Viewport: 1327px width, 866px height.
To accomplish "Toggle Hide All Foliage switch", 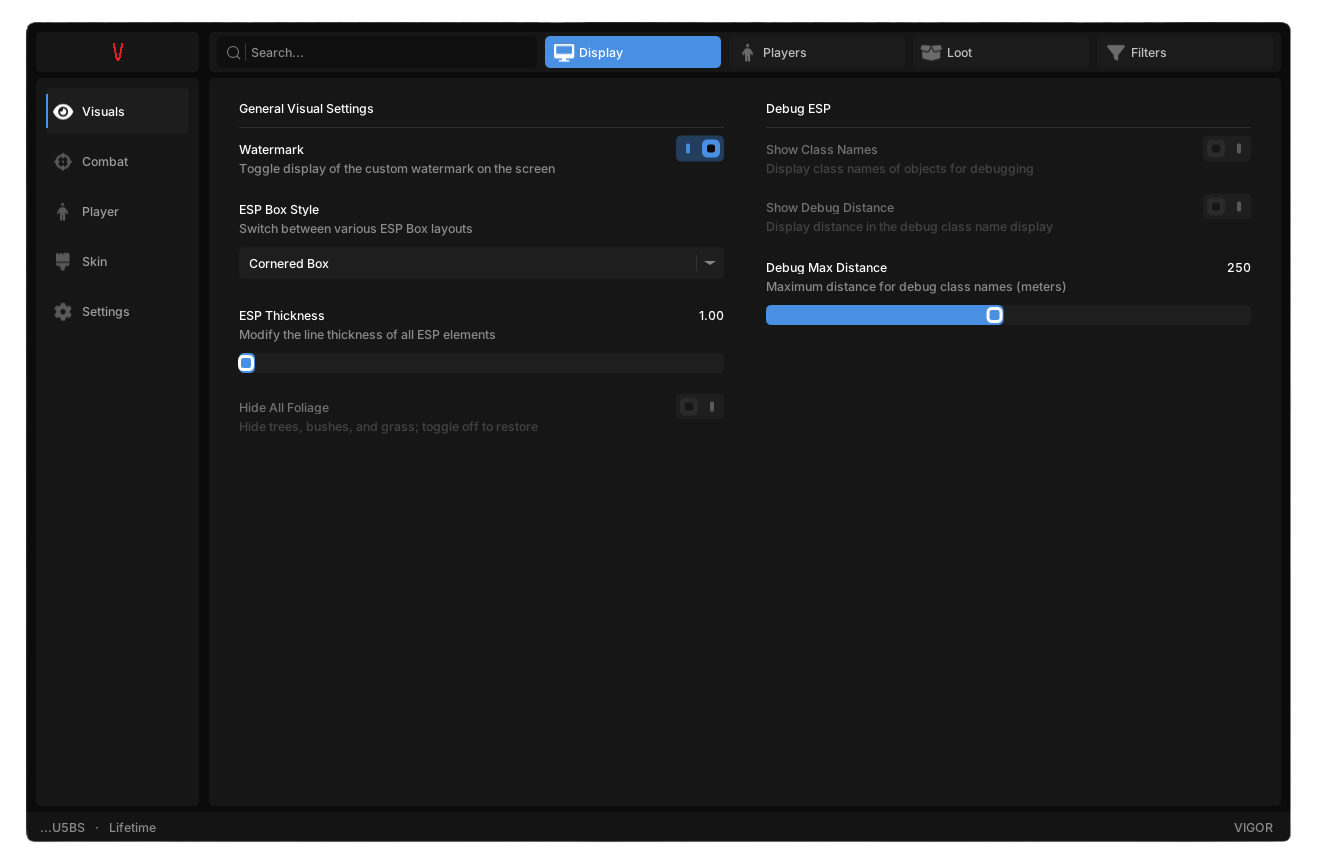I will point(700,407).
